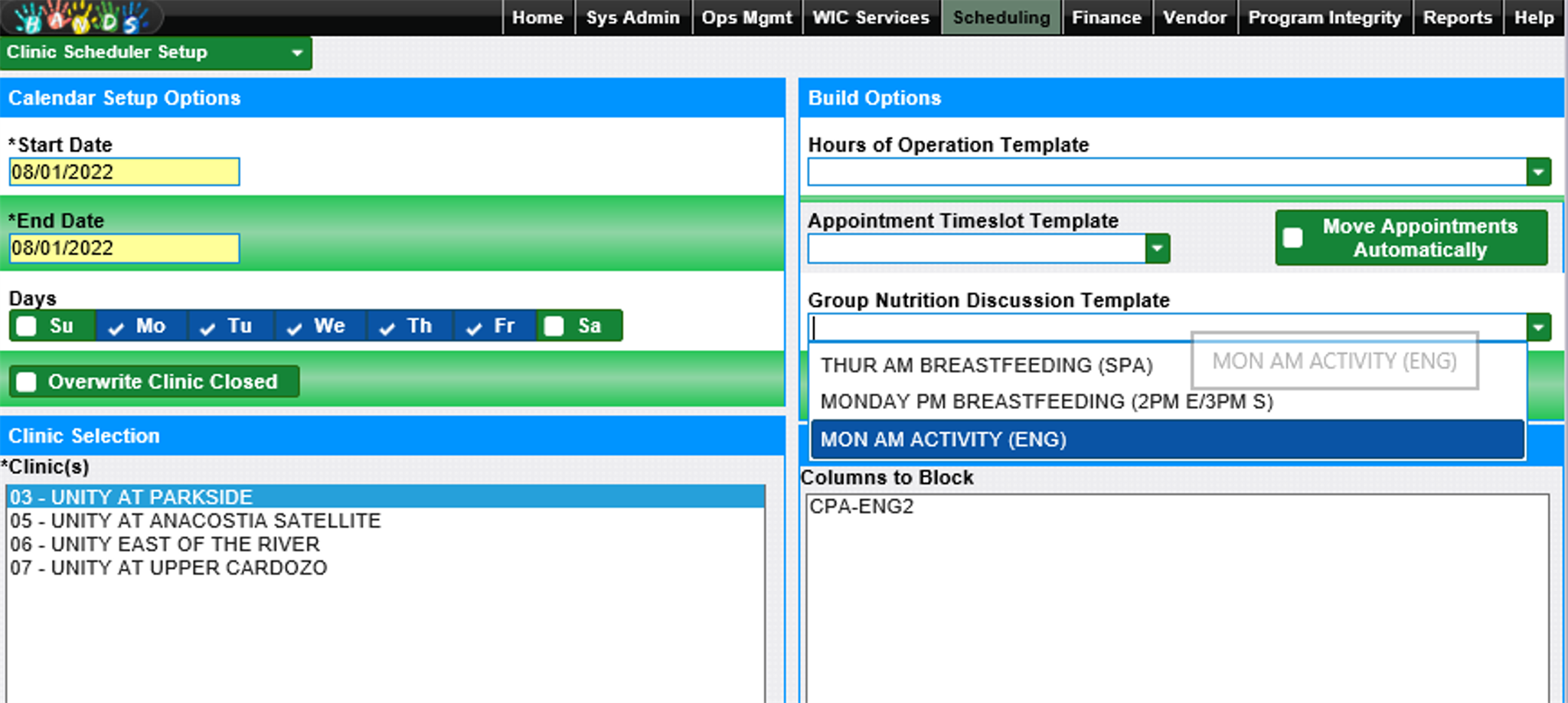Expand the Hours of Operation Template dropdown

click(x=1538, y=172)
